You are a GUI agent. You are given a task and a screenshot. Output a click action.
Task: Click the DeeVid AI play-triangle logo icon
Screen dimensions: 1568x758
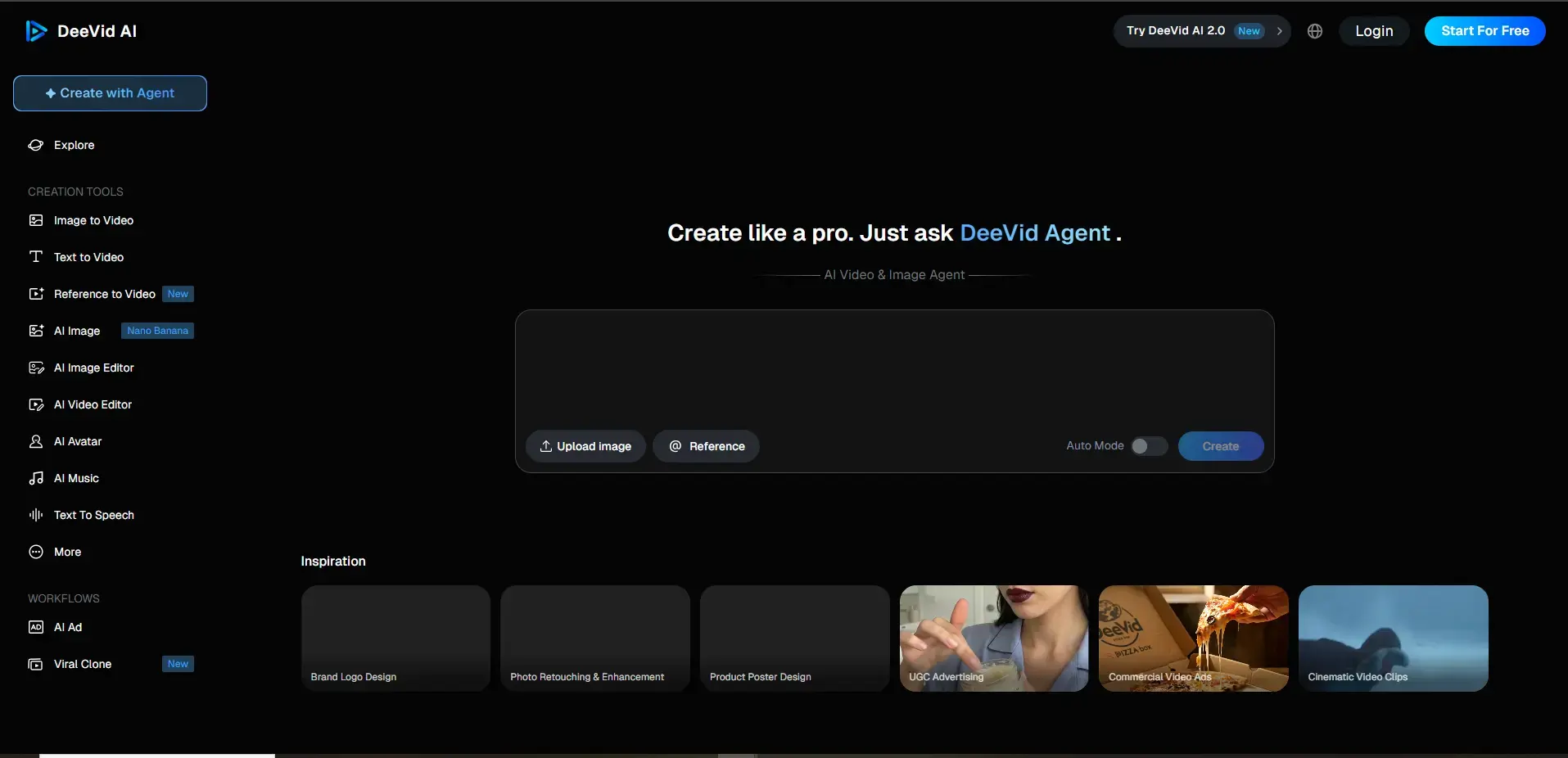click(x=36, y=31)
